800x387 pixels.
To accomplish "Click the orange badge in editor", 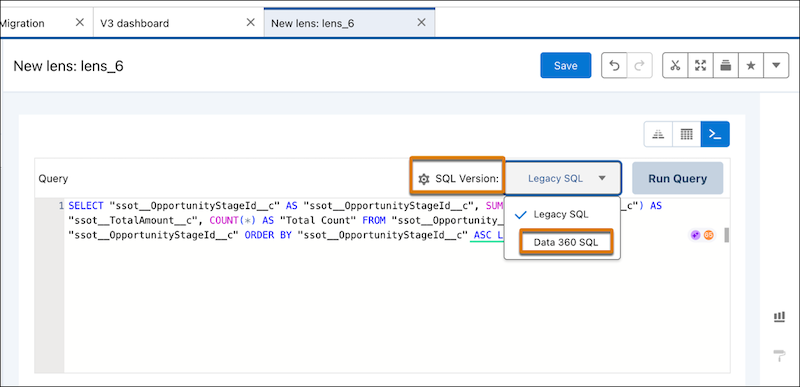I will click(x=708, y=235).
